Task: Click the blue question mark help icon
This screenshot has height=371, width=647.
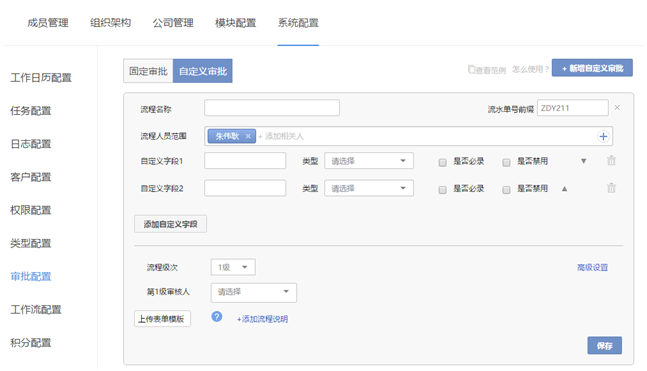Action: click(217, 317)
